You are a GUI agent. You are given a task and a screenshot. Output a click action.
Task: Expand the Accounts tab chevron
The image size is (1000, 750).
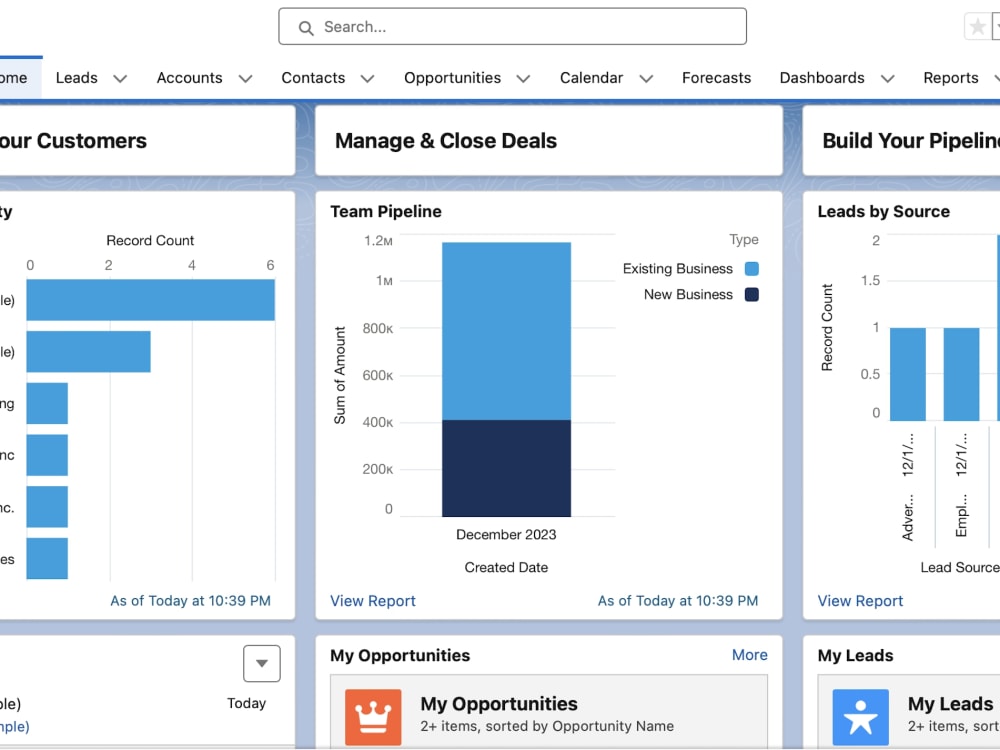tap(246, 78)
